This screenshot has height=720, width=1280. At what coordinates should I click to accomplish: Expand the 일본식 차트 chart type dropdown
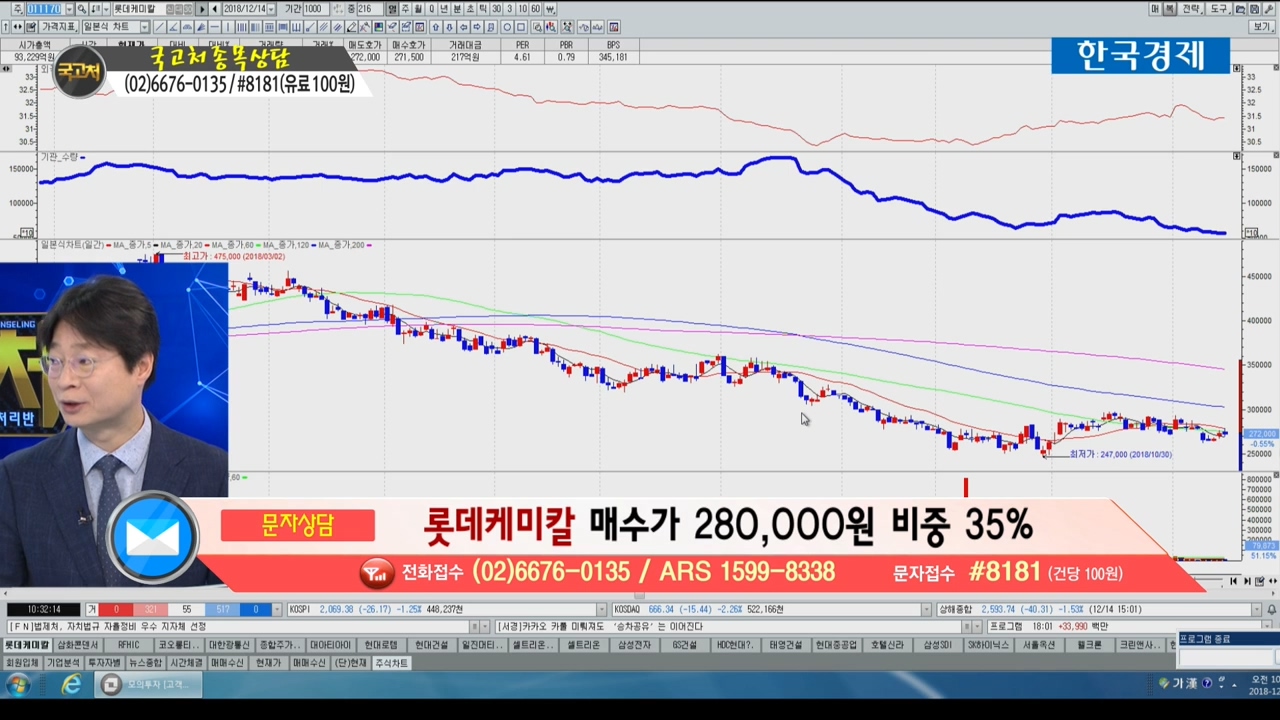[x=145, y=27]
